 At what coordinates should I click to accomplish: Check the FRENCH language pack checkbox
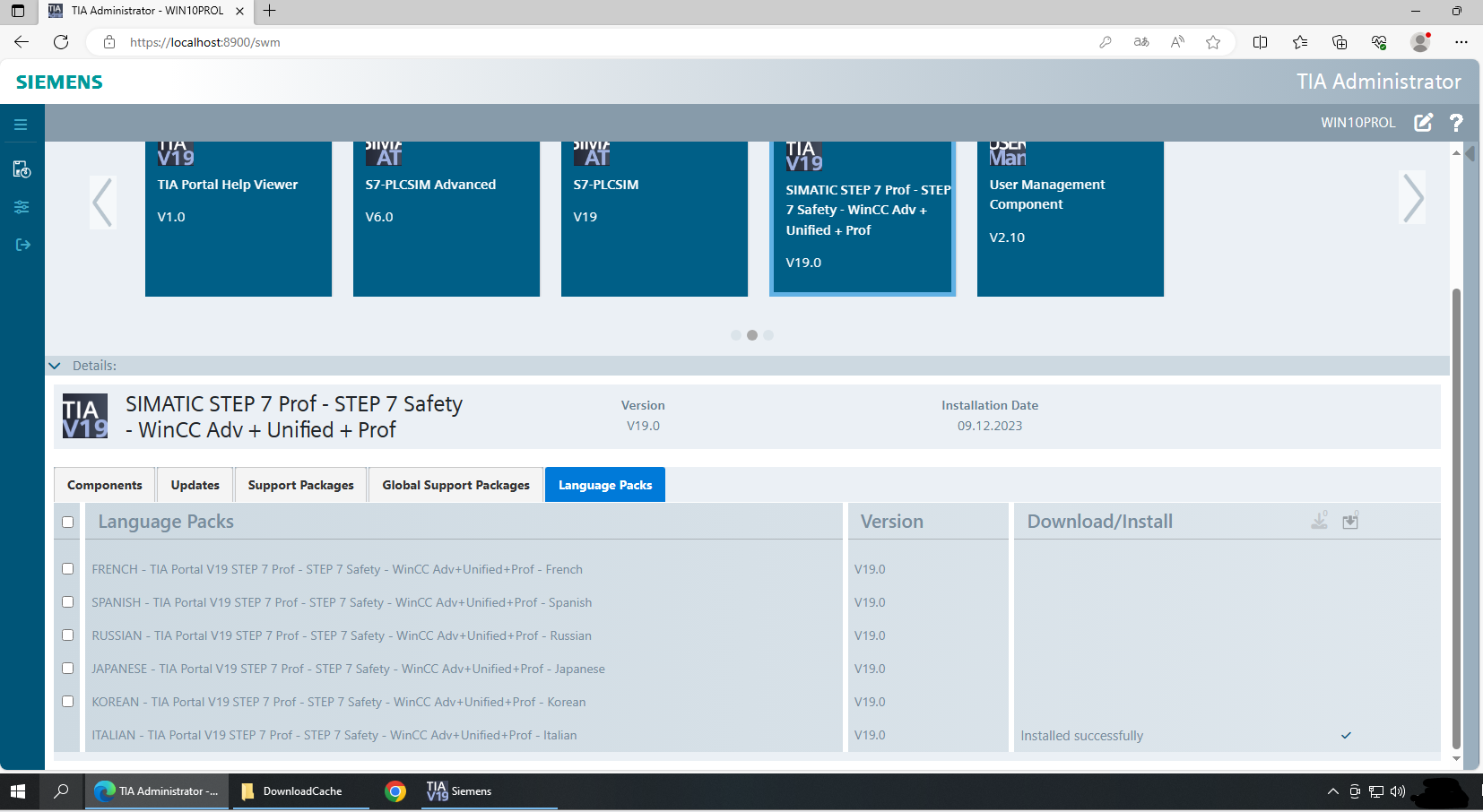click(x=67, y=568)
